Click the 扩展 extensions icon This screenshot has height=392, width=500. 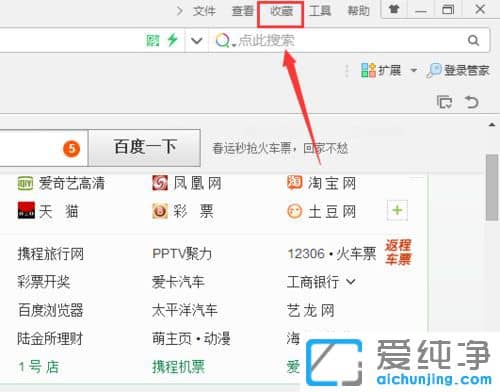tap(368, 70)
